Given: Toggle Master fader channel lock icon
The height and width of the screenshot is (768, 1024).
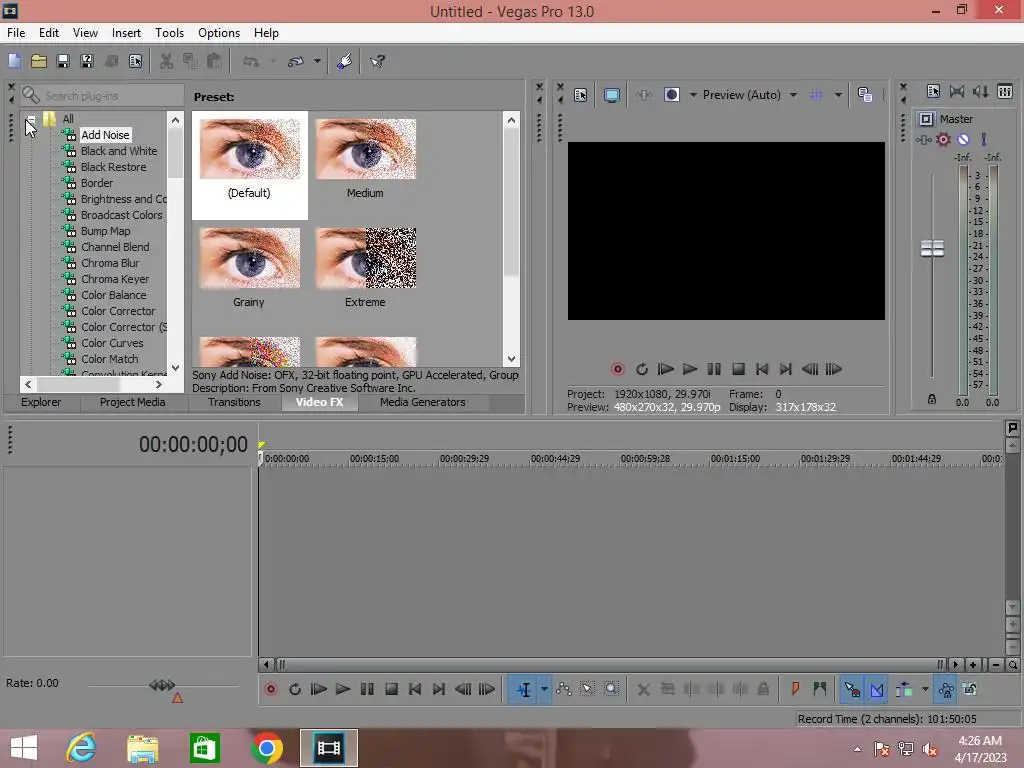Looking at the screenshot, I should 932,399.
